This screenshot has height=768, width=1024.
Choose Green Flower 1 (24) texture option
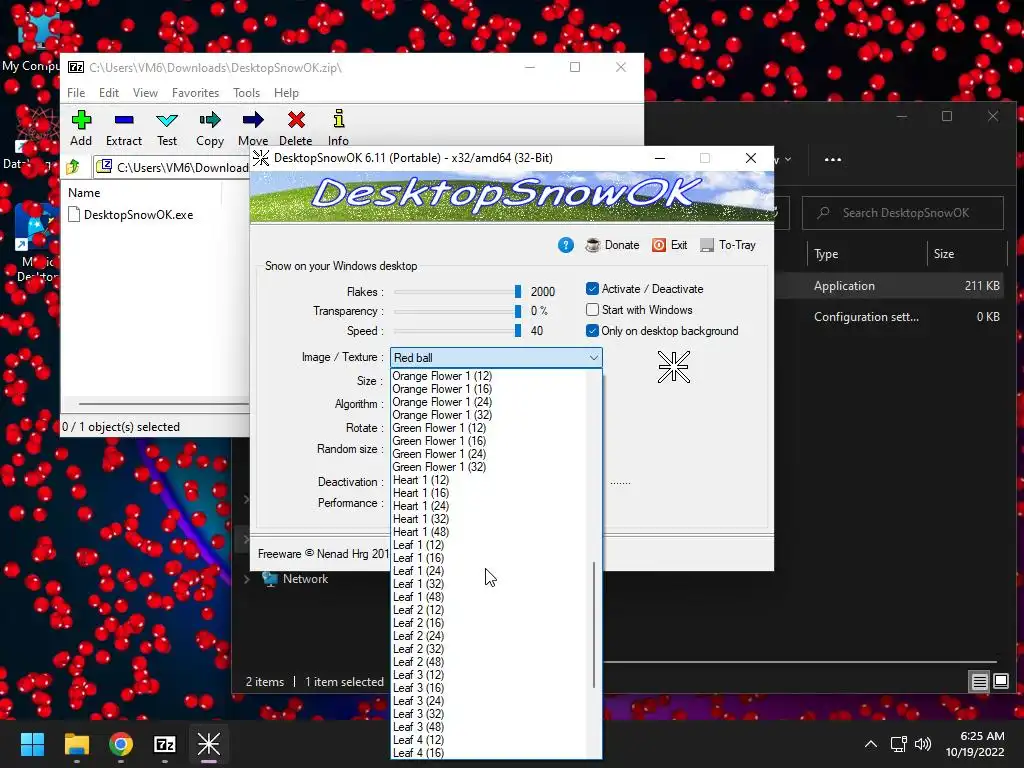[439, 454]
